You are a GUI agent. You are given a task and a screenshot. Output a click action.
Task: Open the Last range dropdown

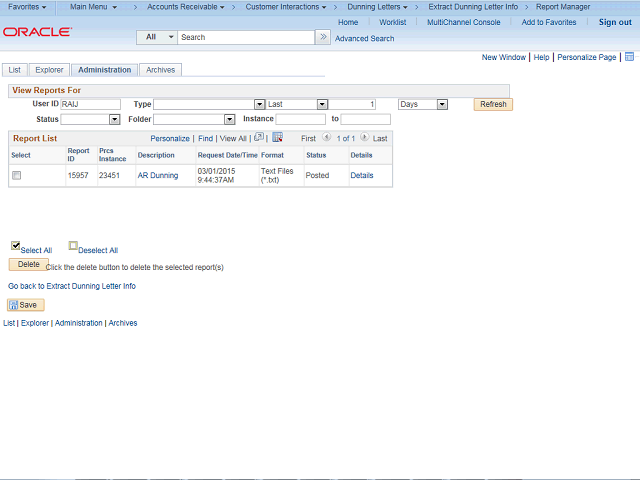pos(322,104)
